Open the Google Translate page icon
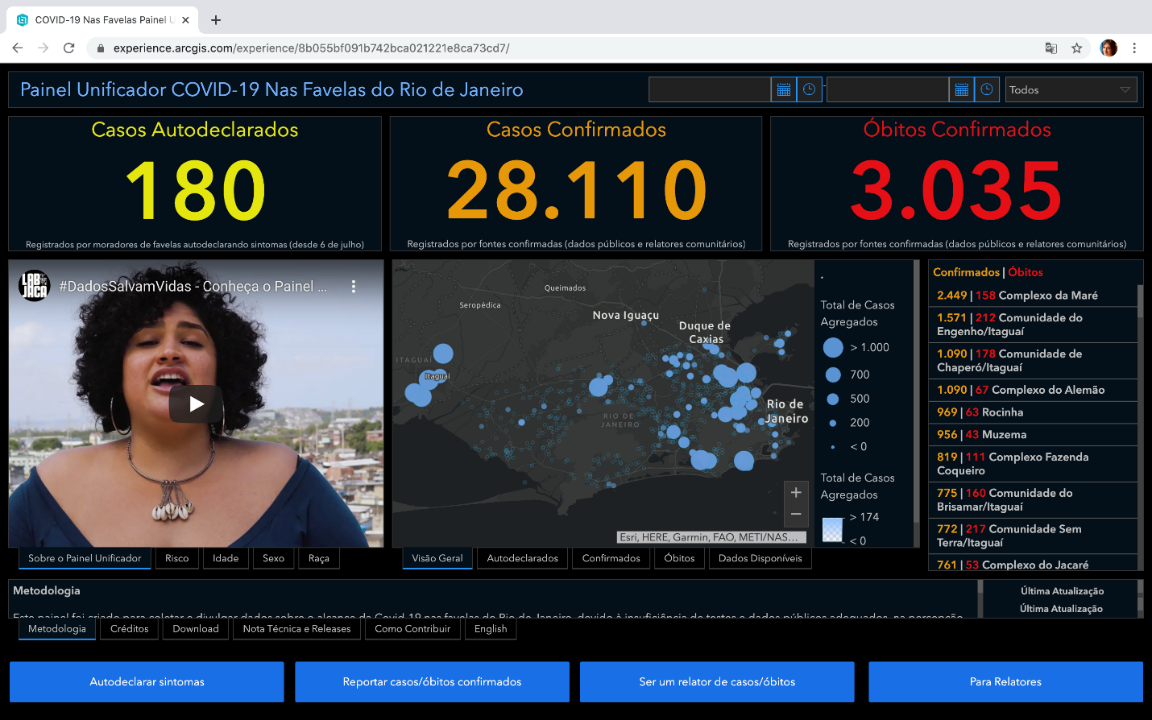The width and height of the screenshot is (1152, 720). pos(1051,48)
